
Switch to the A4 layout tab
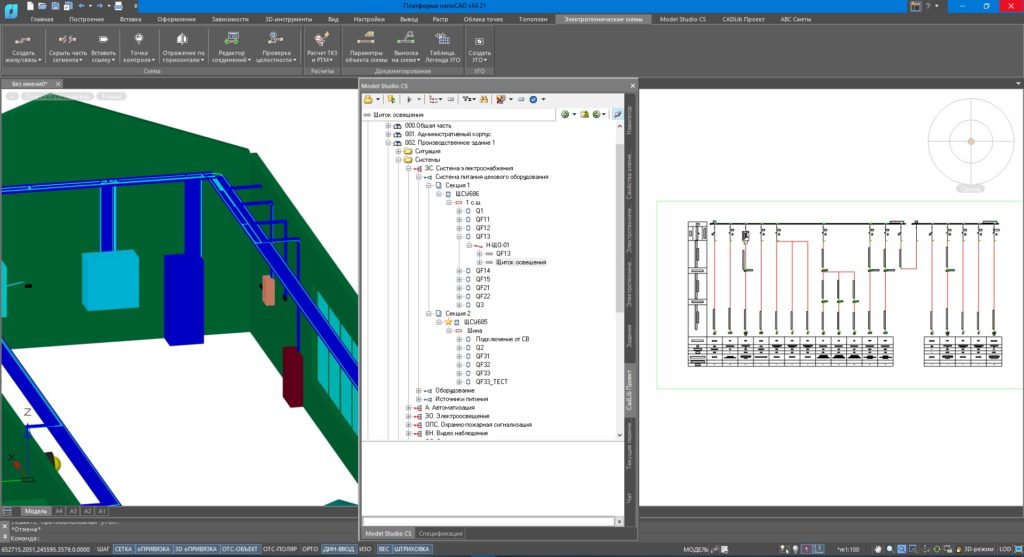coord(59,510)
